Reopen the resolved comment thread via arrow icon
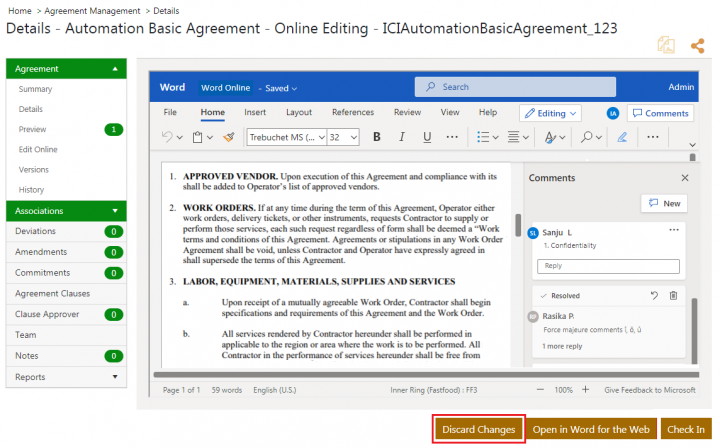 point(654,296)
